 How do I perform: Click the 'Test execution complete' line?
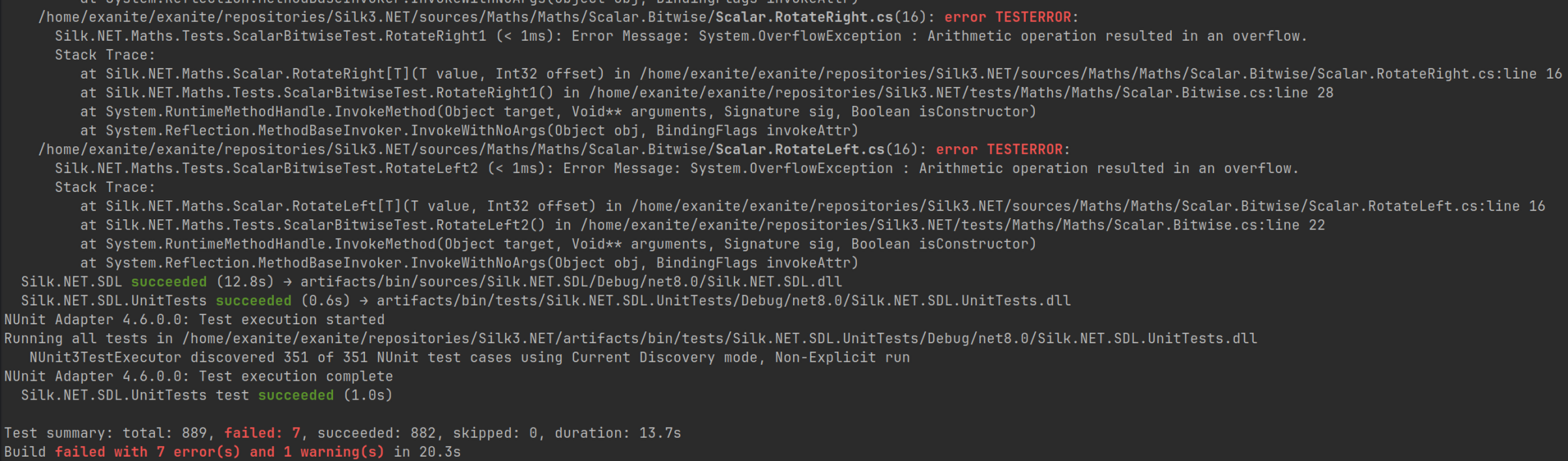tap(199, 377)
